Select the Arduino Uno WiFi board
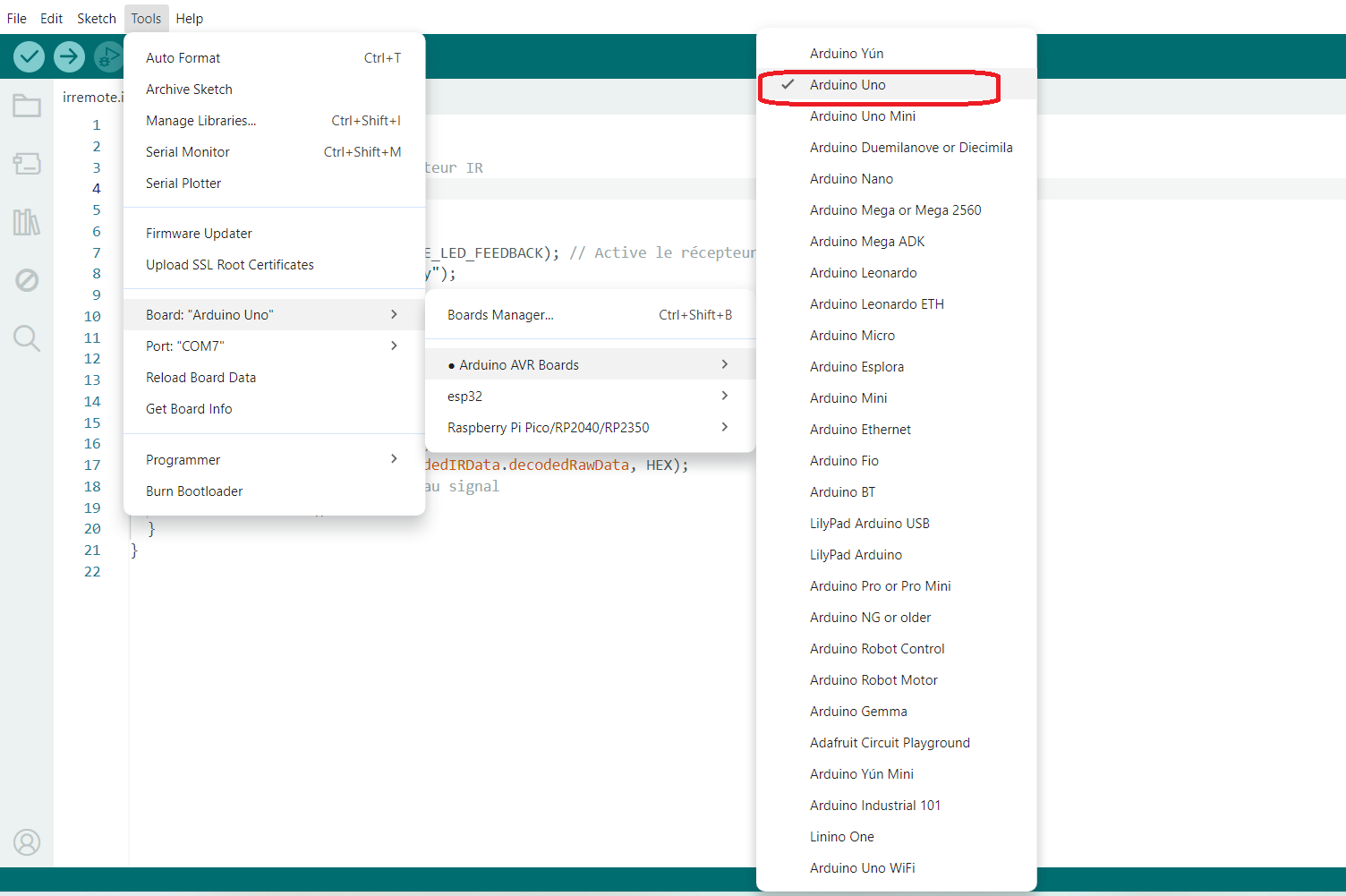The width and height of the screenshot is (1346, 896). 897,868
